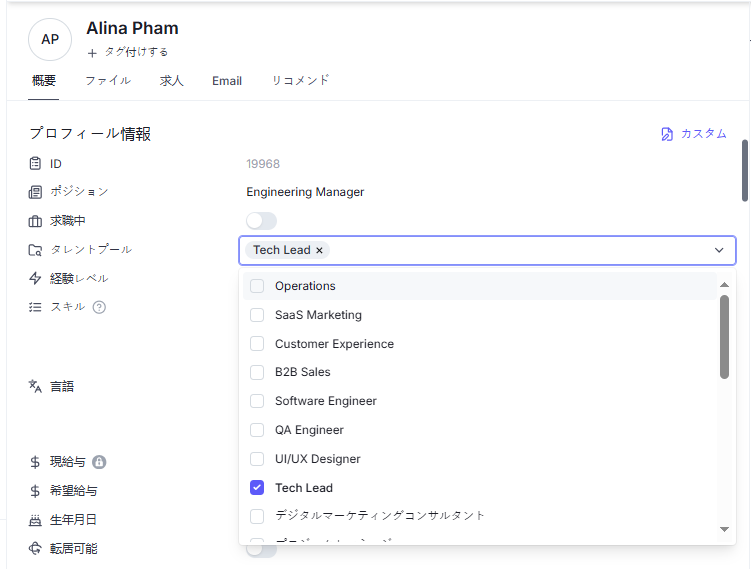
Task: Click the help icon next to スキル
Action: click(99, 307)
